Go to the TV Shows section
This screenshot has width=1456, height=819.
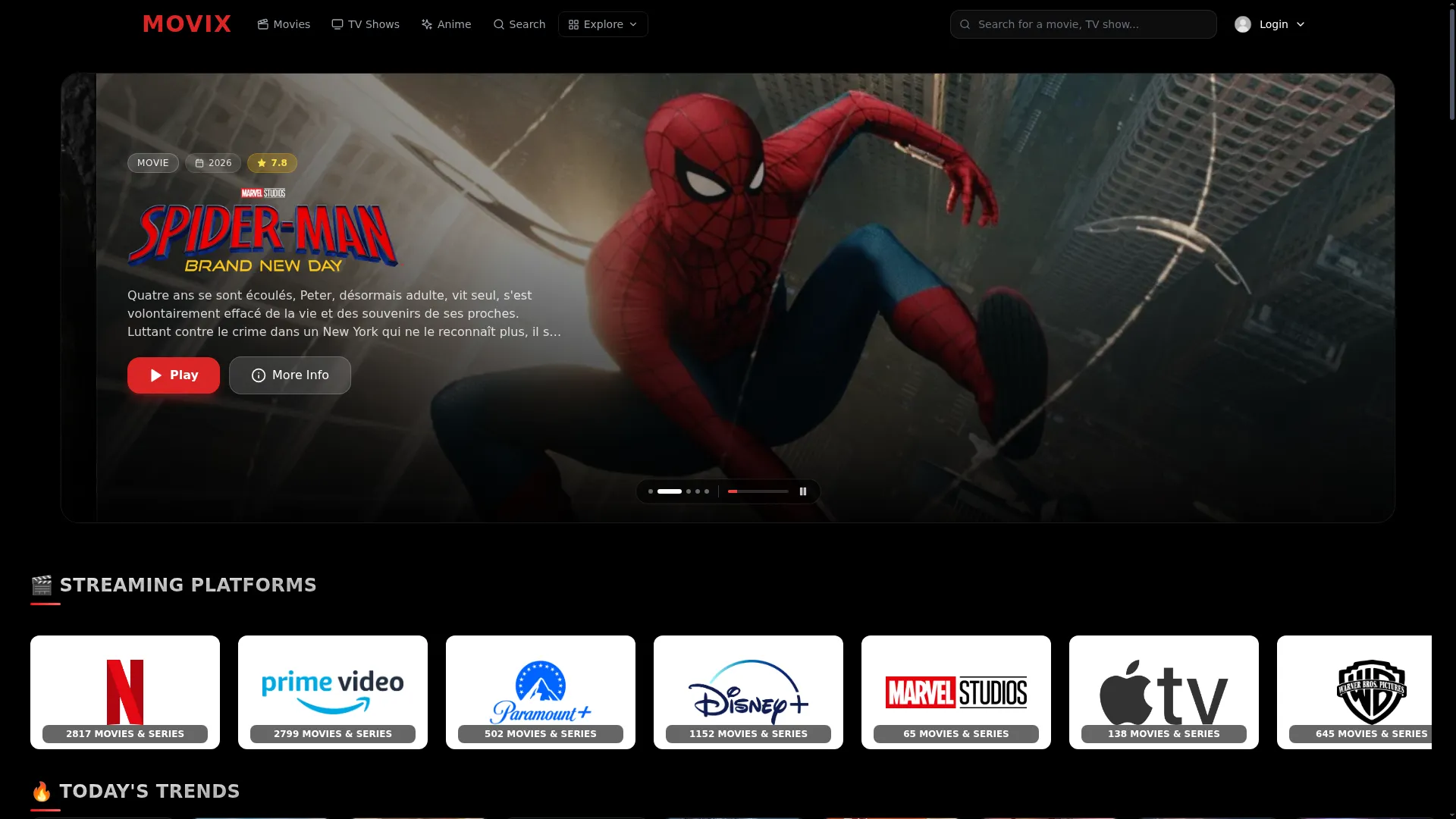366,24
